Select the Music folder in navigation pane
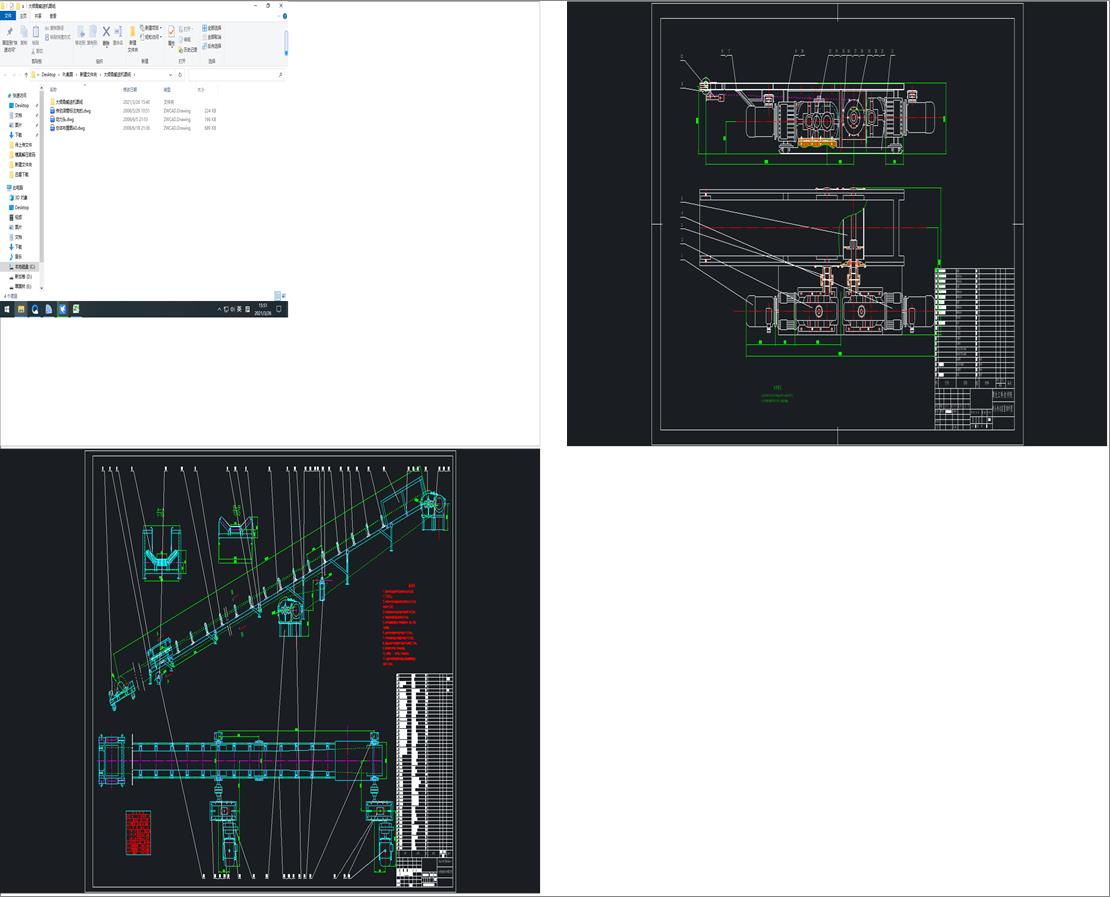 point(18,257)
